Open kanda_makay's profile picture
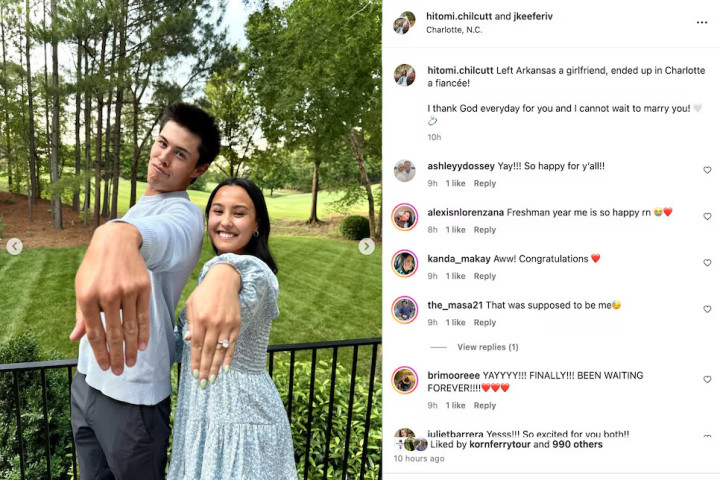This screenshot has width=720, height=480. [405, 264]
